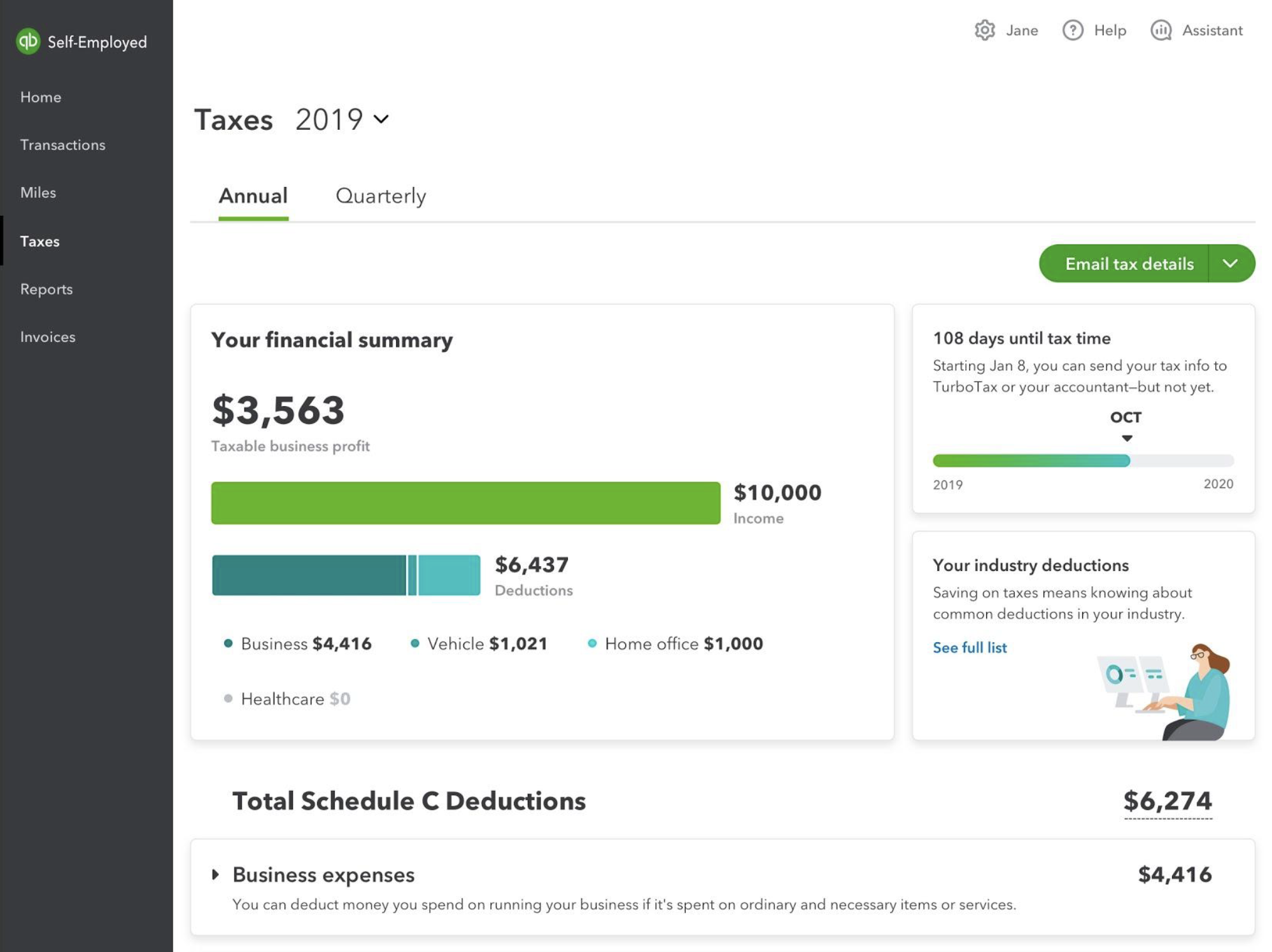Click the QuickBooks logo icon
The image size is (1272, 952).
click(28, 41)
